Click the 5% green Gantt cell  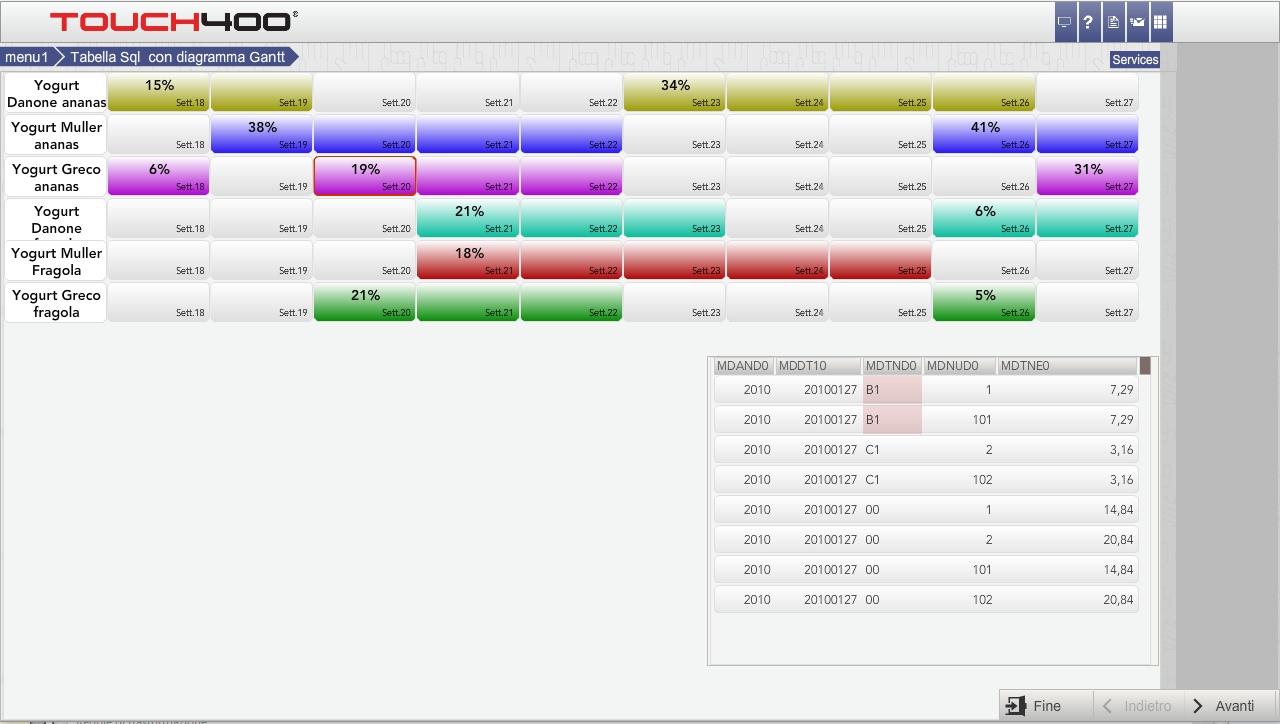coord(984,302)
